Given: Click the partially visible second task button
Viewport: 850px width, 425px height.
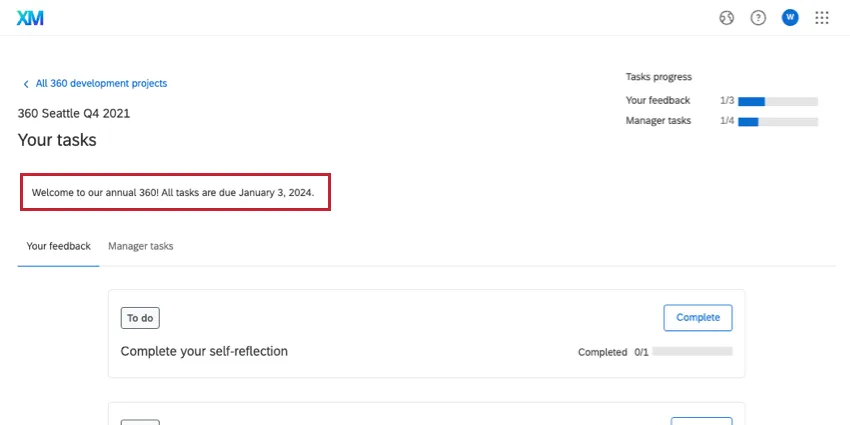Looking at the screenshot, I should point(701,421).
